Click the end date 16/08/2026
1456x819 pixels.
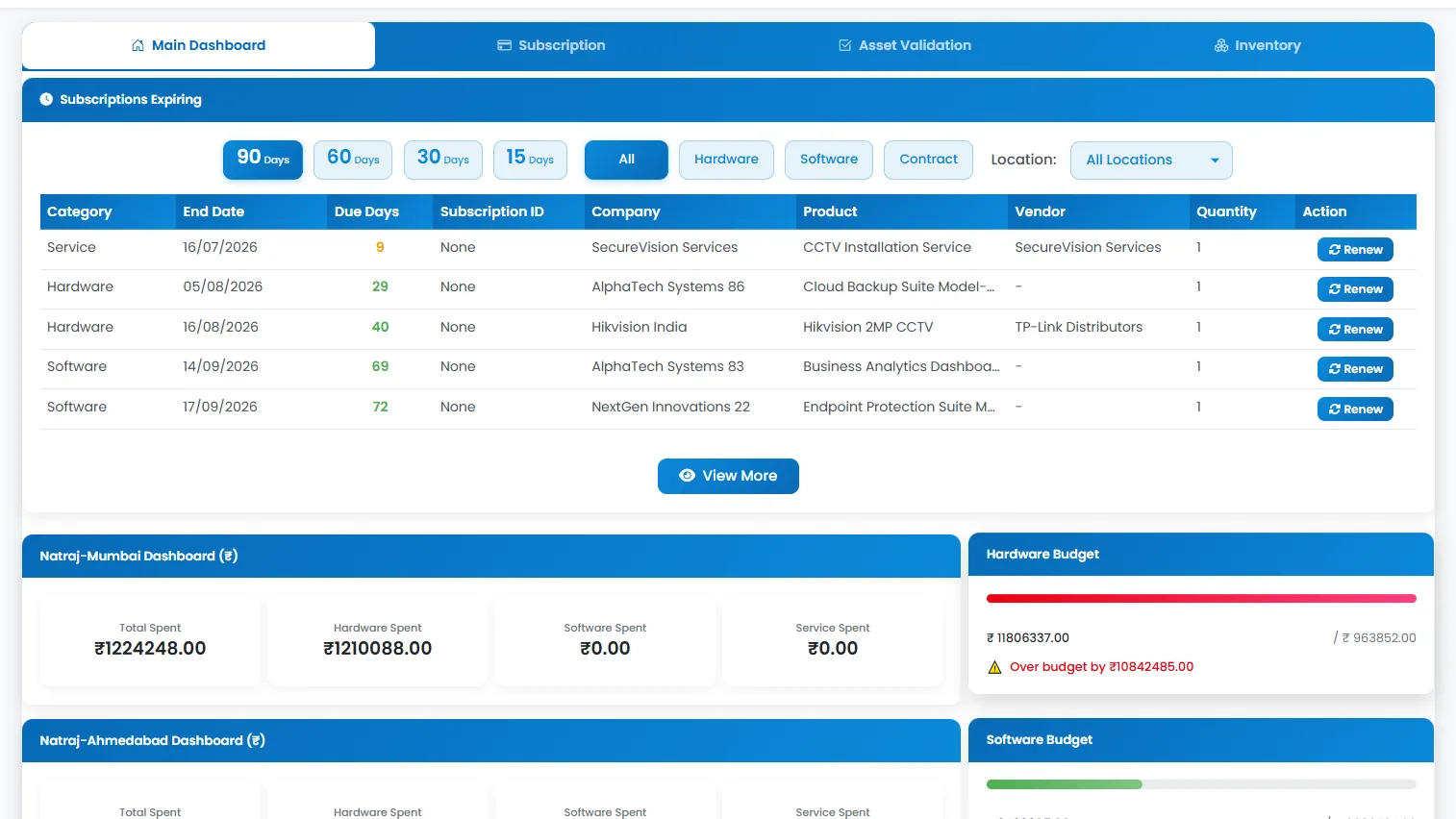point(220,327)
